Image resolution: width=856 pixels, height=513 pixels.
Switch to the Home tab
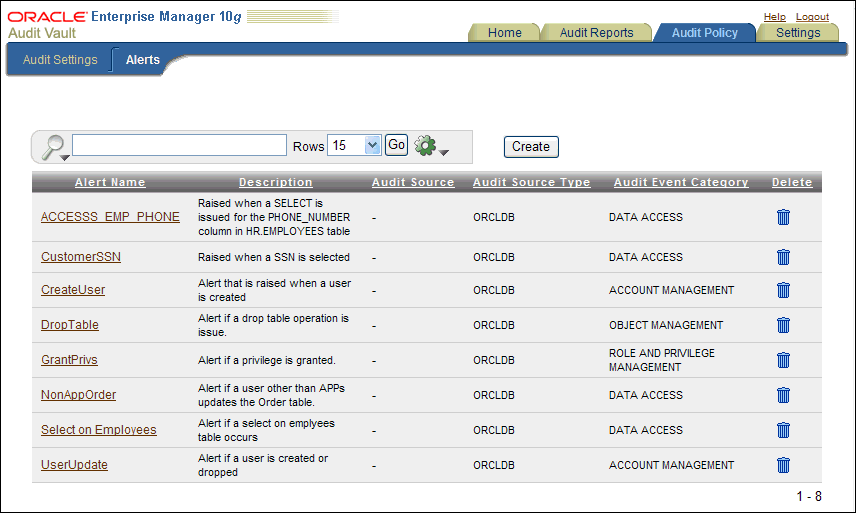(504, 33)
